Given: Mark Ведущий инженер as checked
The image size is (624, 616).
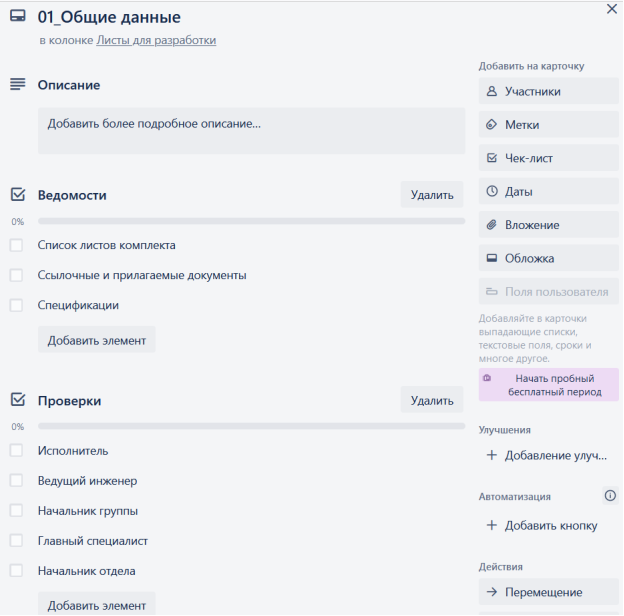Looking at the screenshot, I should [x=16, y=481].
